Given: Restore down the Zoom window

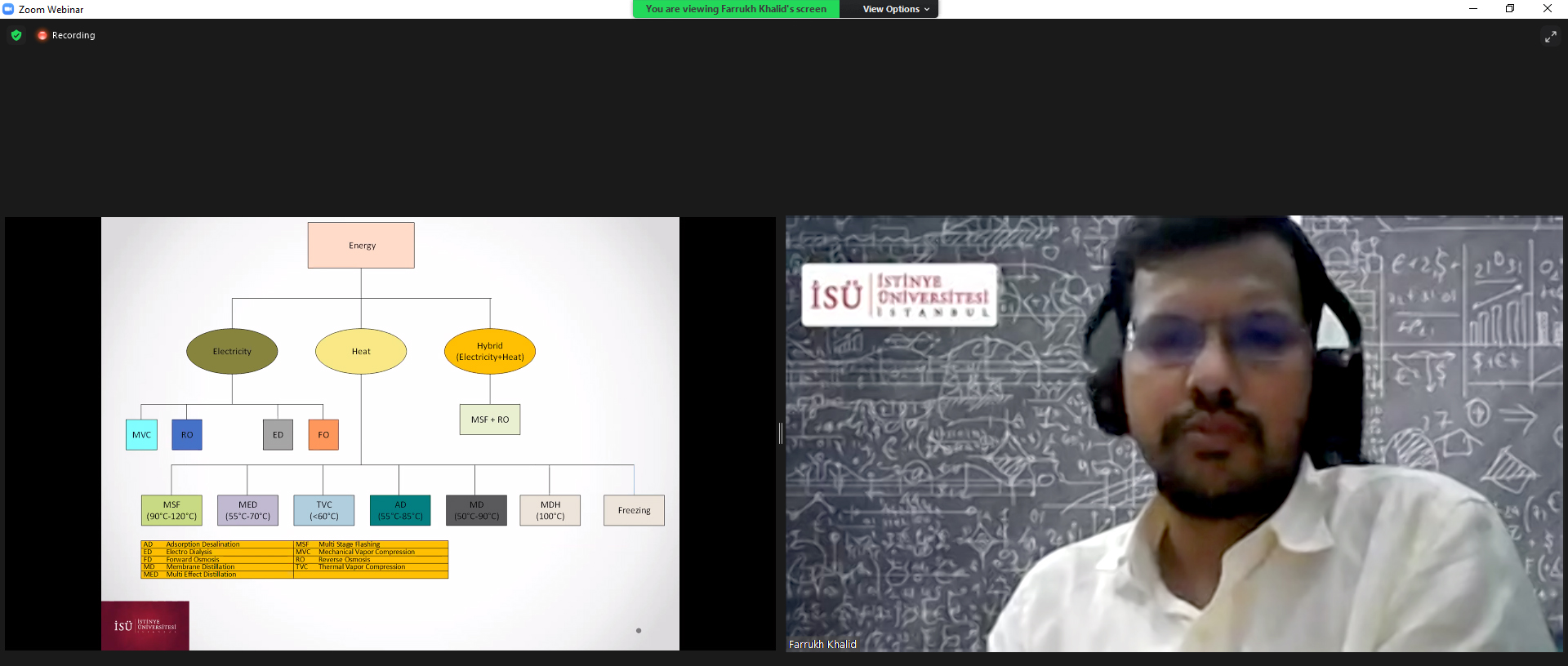Looking at the screenshot, I should click(1510, 9).
